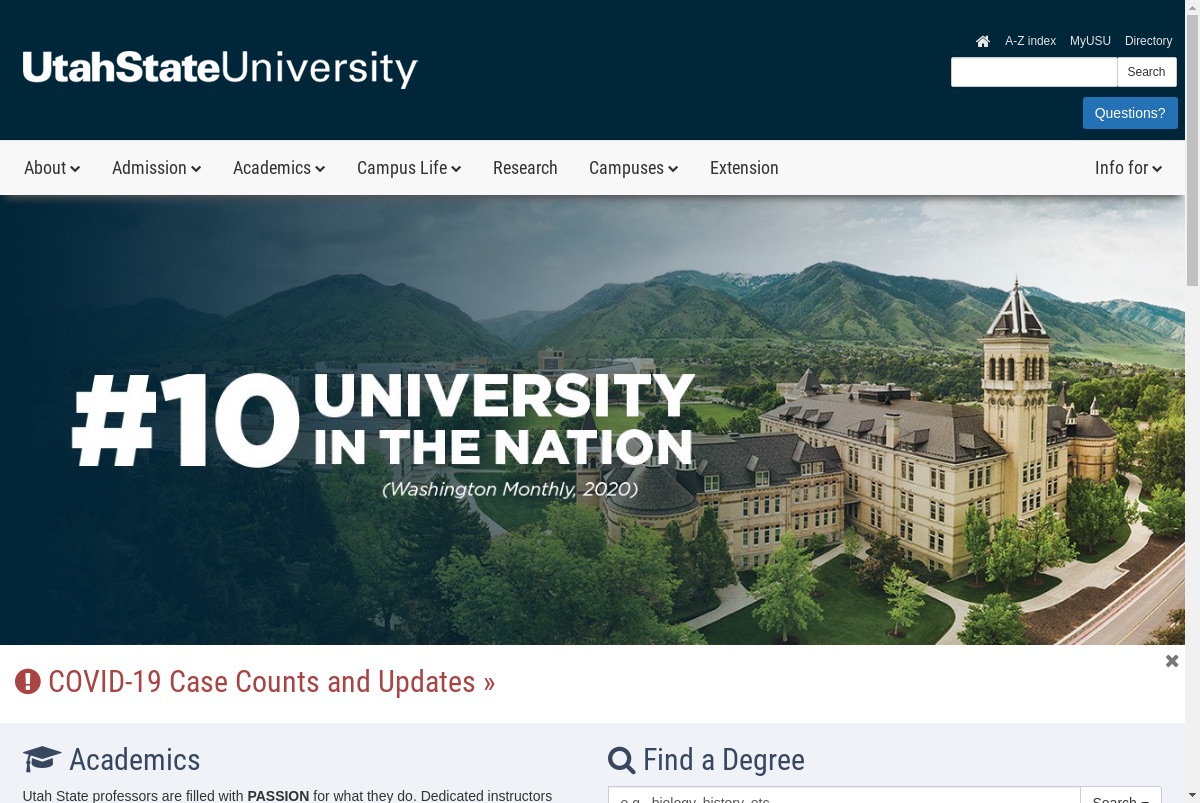Open the A-Z index link
The width and height of the screenshot is (1200, 803).
pyautogui.click(x=1030, y=41)
